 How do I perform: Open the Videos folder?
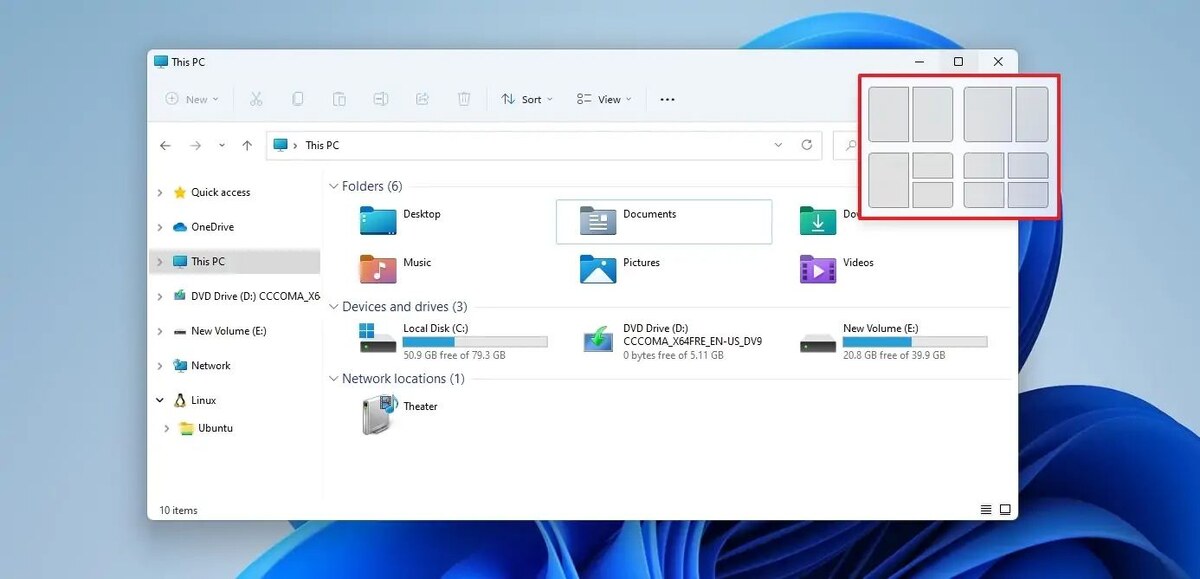click(x=838, y=268)
